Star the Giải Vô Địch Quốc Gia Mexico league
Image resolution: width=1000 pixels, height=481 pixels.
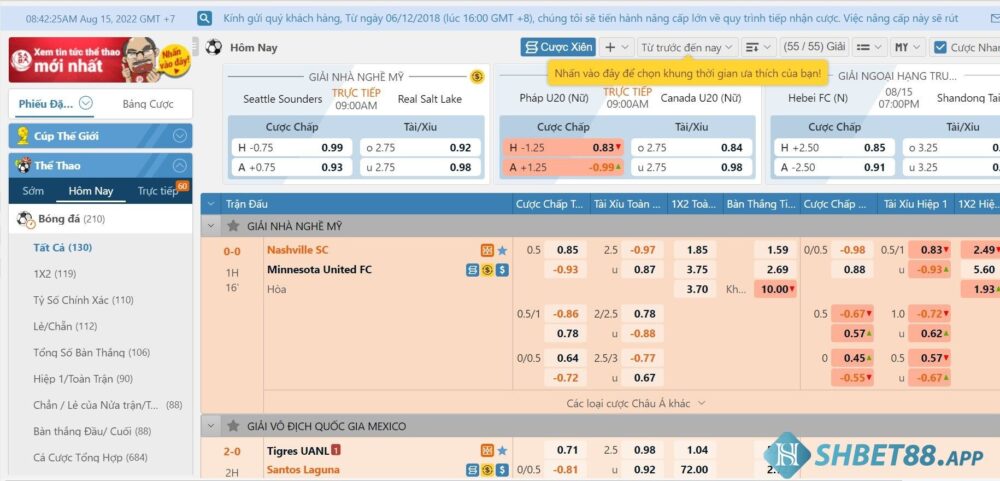point(233,426)
